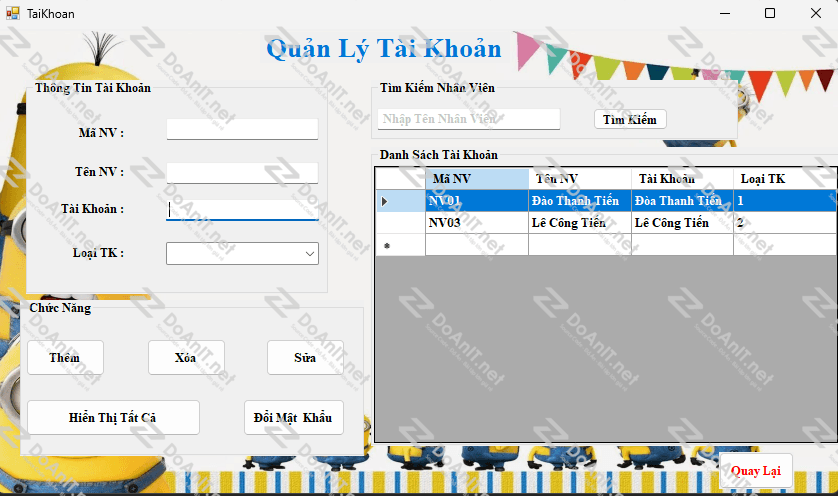Click the new-row asterisk row header

(x=401, y=245)
